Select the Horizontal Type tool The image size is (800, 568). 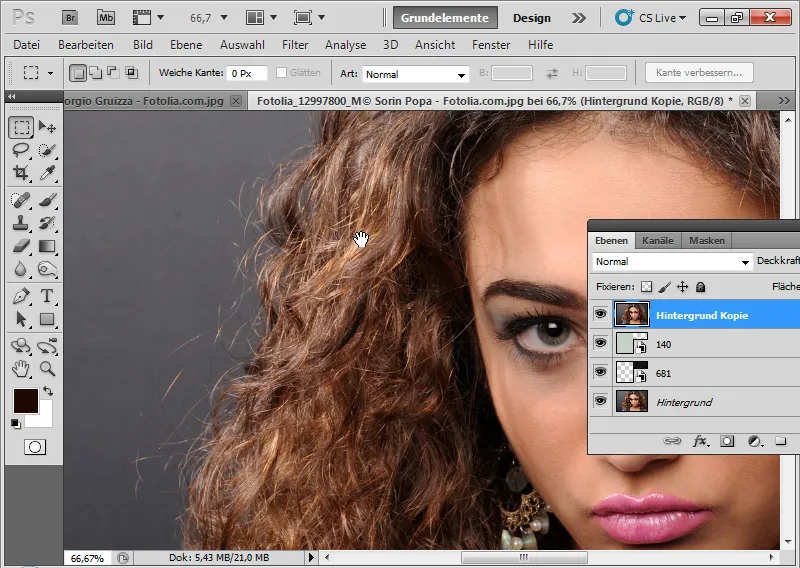point(47,296)
